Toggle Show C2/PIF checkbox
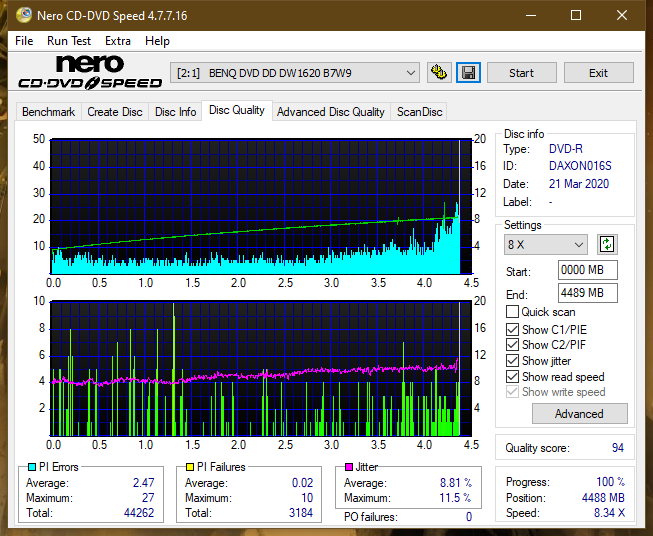 tap(512, 345)
